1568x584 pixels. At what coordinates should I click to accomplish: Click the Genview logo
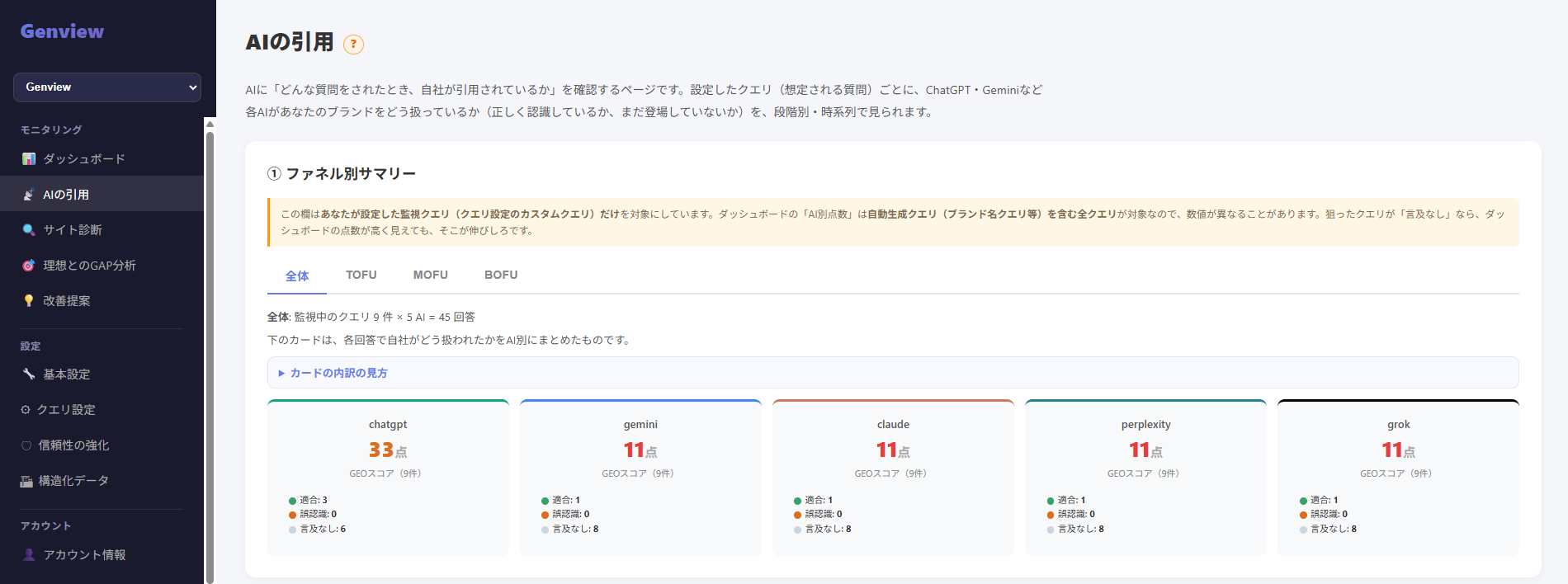[62, 31]
